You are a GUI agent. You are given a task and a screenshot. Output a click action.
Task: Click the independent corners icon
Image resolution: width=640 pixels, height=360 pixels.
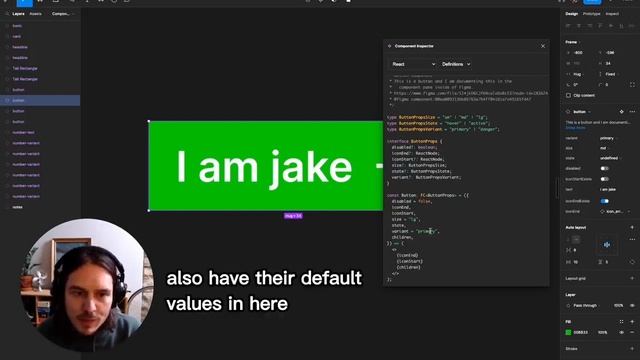632,84
